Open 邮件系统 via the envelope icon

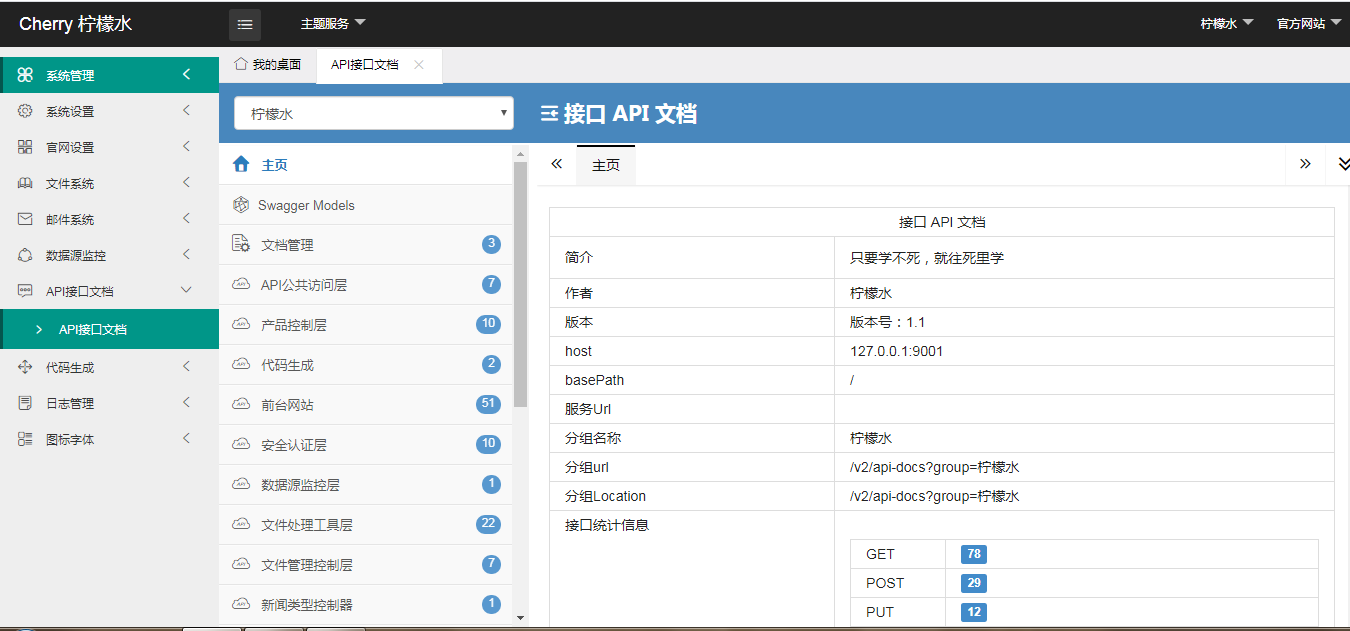coord(24,219)
